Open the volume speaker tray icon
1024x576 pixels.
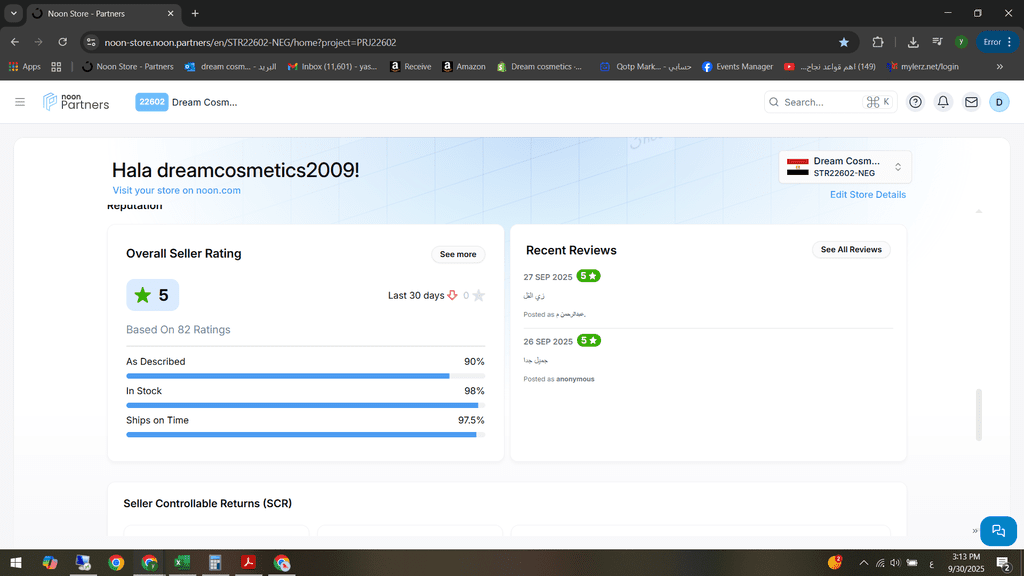click(x=895, y=563)
